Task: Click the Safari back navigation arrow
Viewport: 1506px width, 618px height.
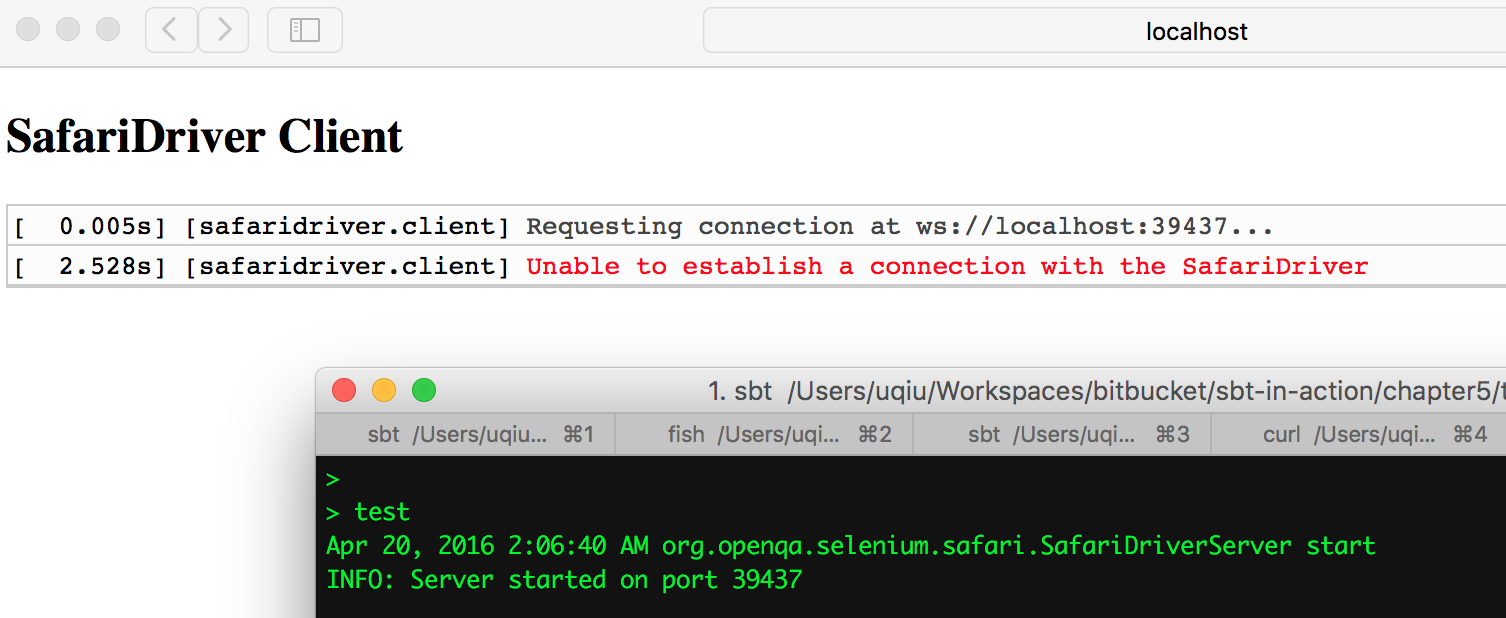Action: click(171, 30)
